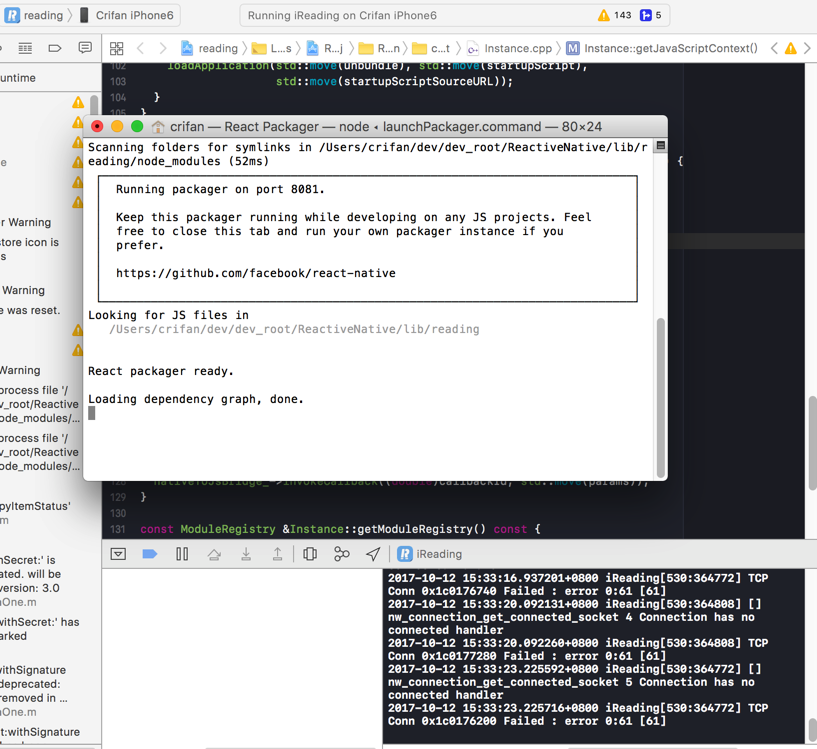
Task: Show the report navigator tab icon
Action: pos(85,48)
